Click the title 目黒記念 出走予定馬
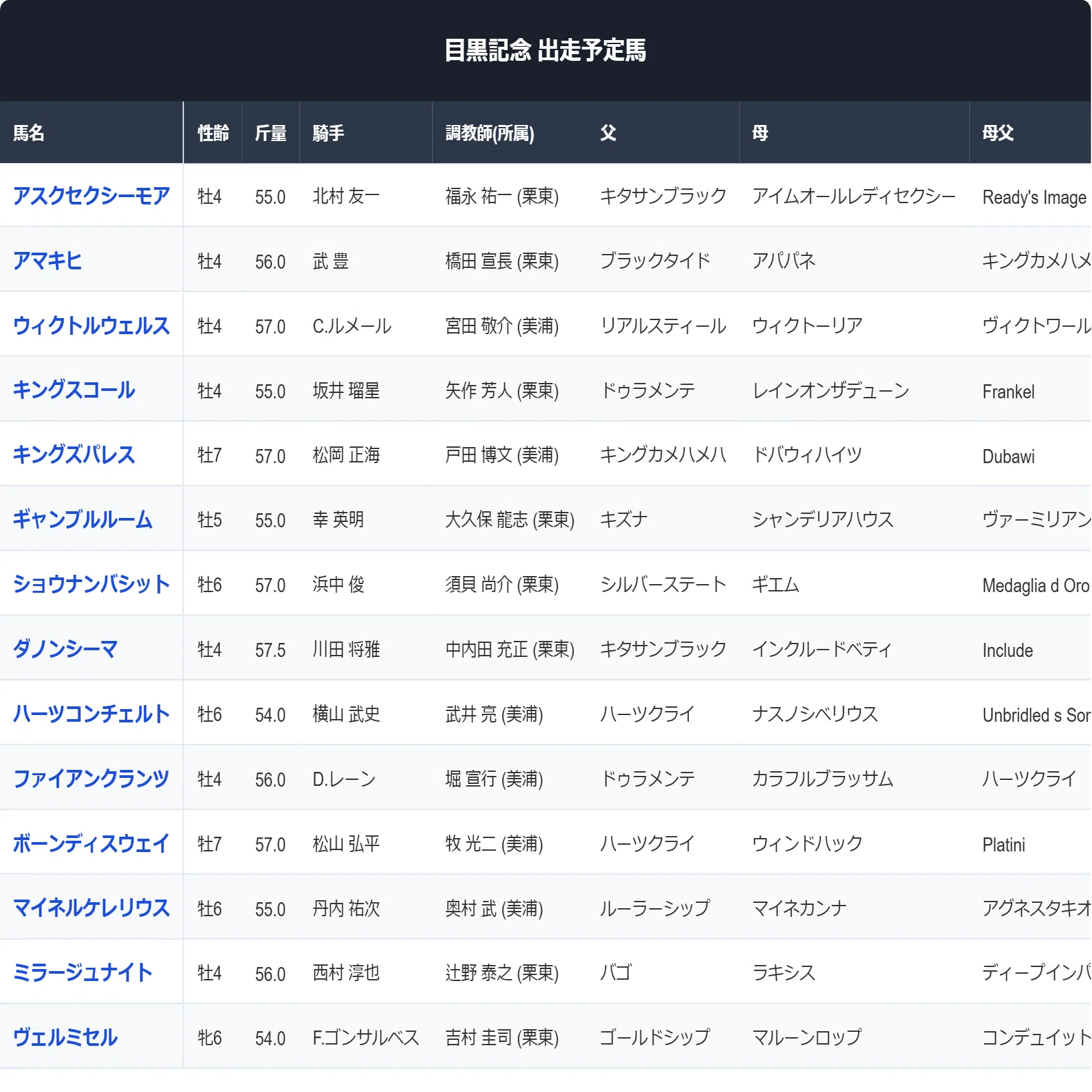The height and width of the screenshot is (1092, 1092). click(x=545, y=50)
